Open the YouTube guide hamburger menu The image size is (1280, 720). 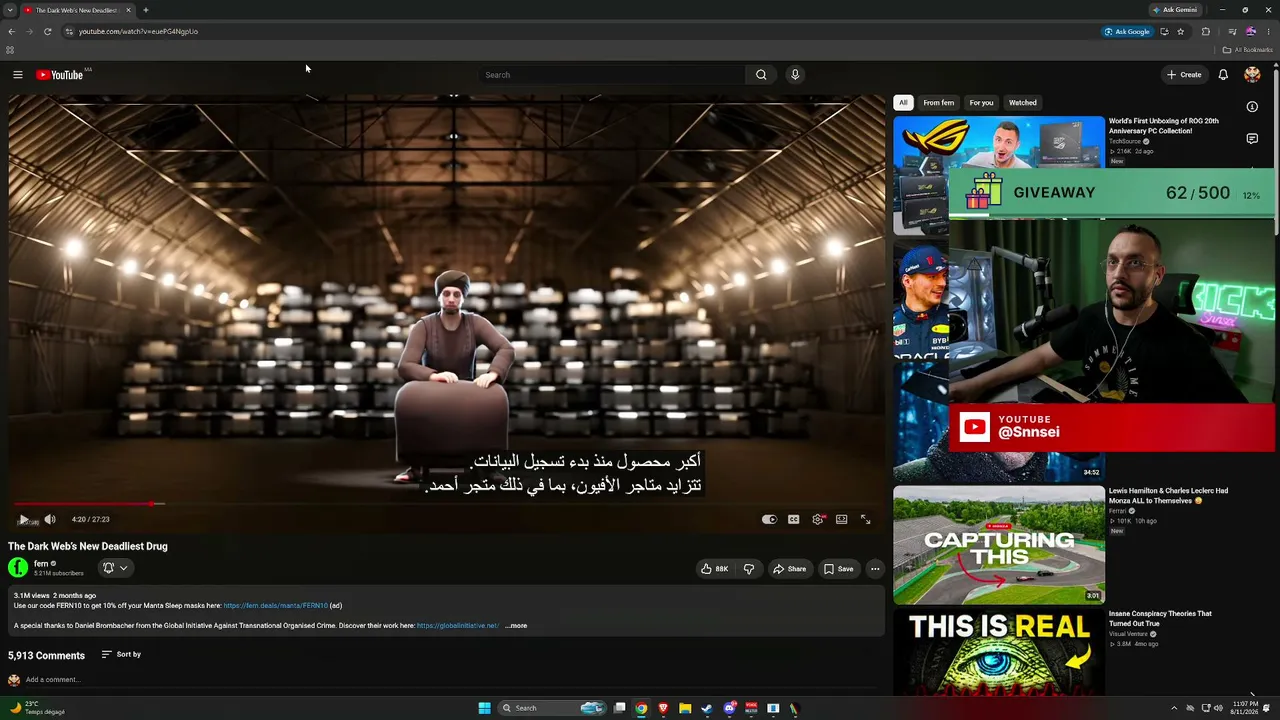[17, 75]
